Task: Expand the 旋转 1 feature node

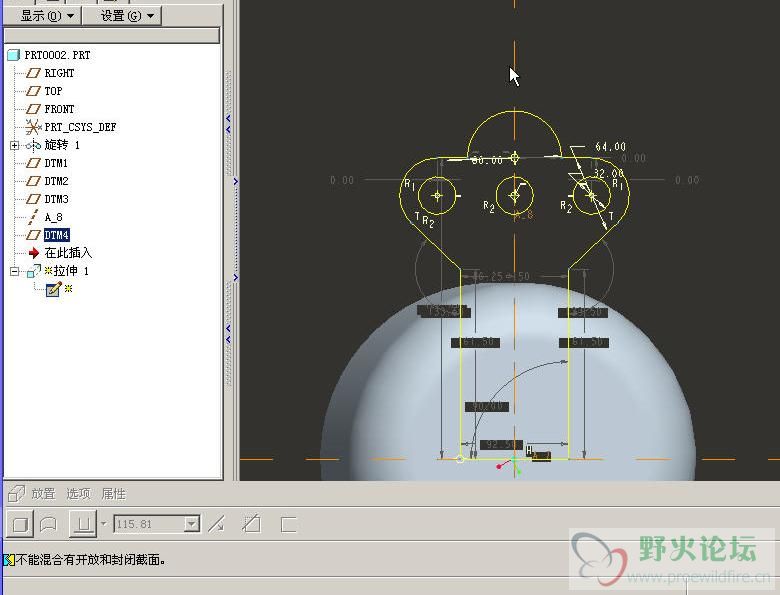Action: point(14,145)
